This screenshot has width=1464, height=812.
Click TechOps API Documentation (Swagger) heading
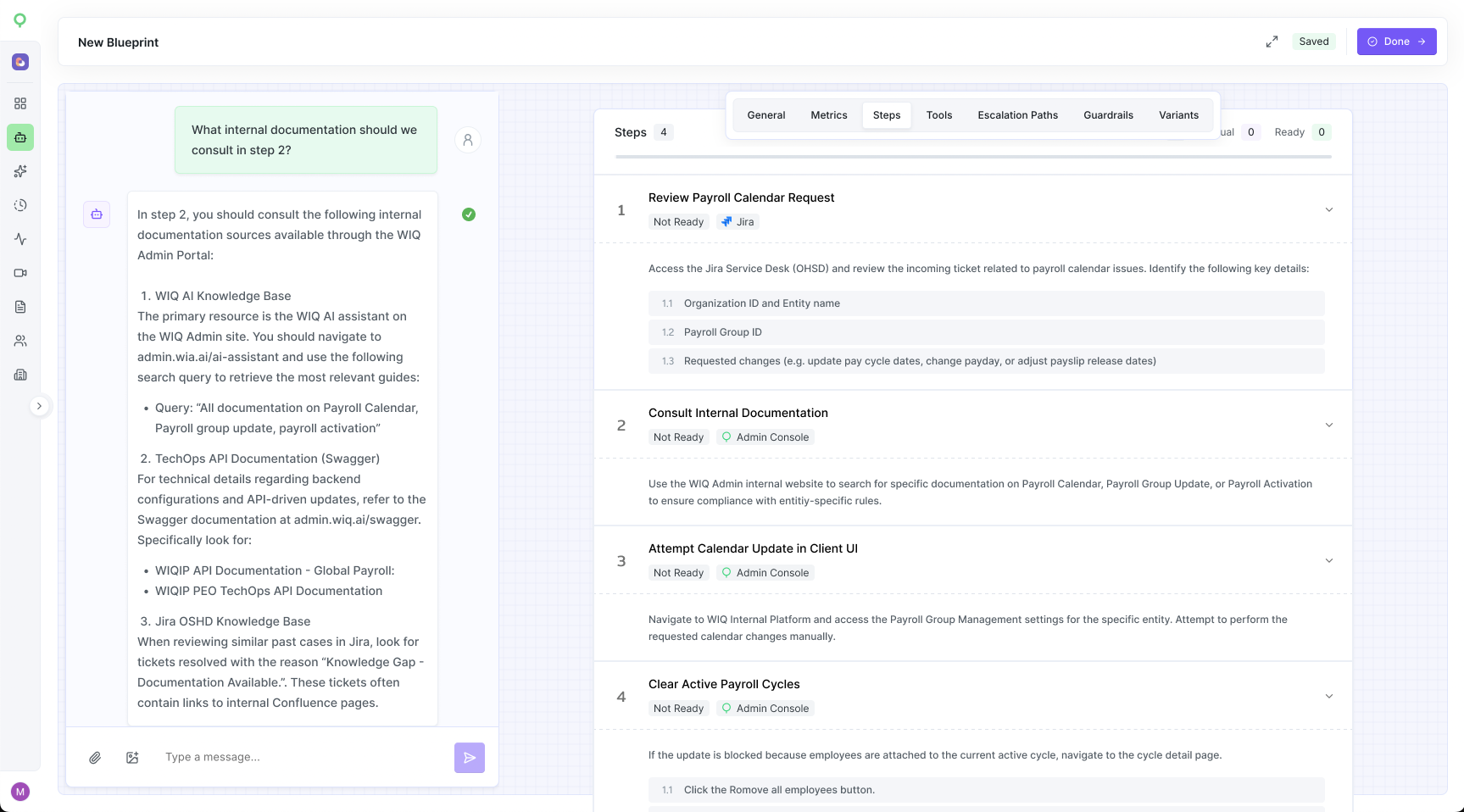tap(267, 459)
